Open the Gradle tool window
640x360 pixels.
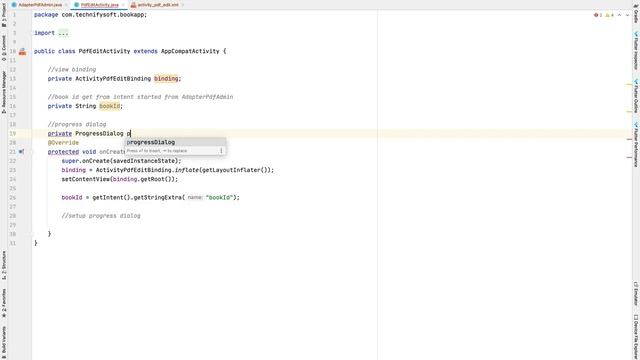636,15
